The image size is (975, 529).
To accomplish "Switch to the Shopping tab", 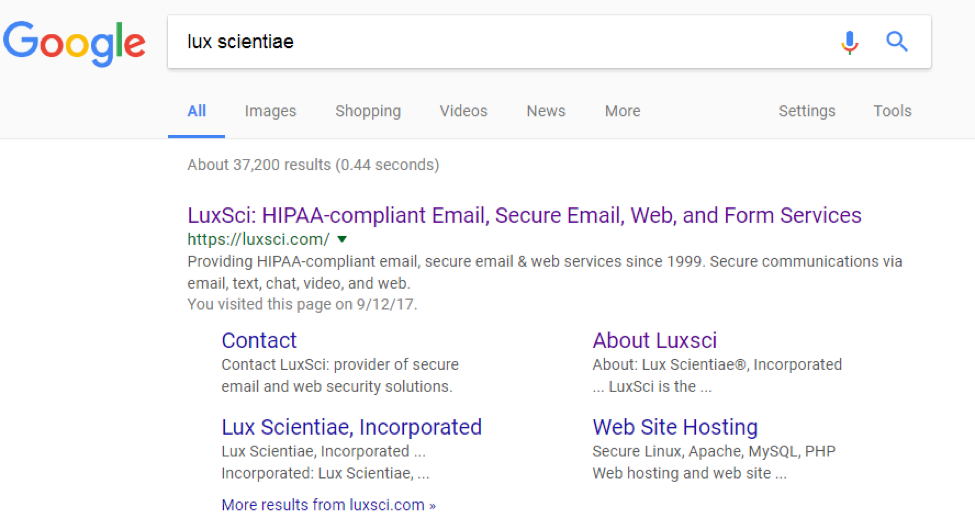I will [x=368, y=111].
